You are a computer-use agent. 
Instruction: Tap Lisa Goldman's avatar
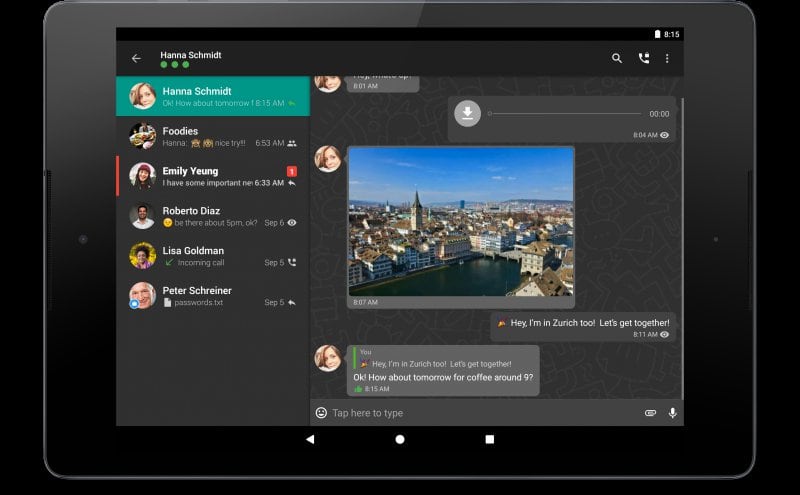coord(142,256)
